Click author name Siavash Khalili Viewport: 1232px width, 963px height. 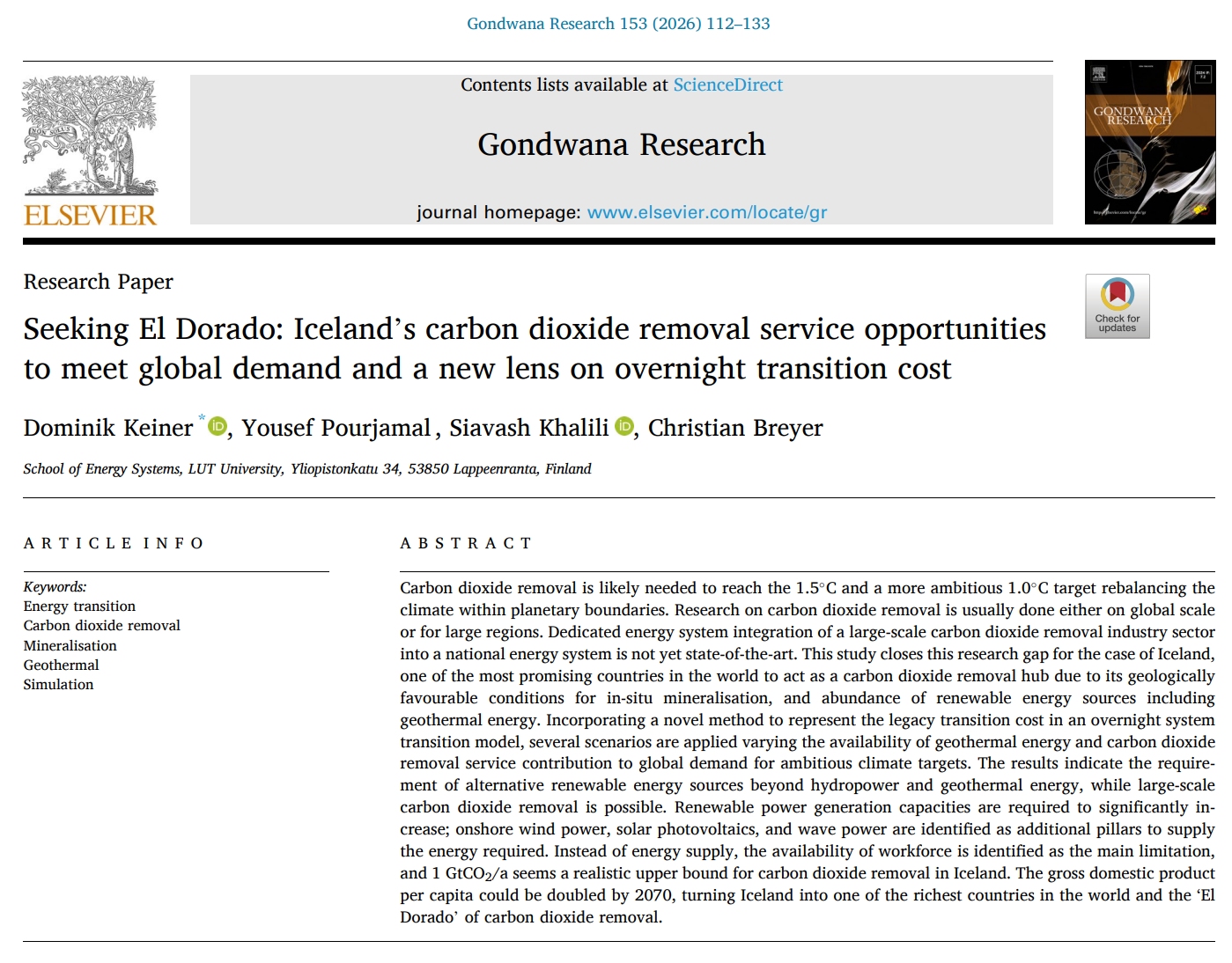[x=528, y=428]
